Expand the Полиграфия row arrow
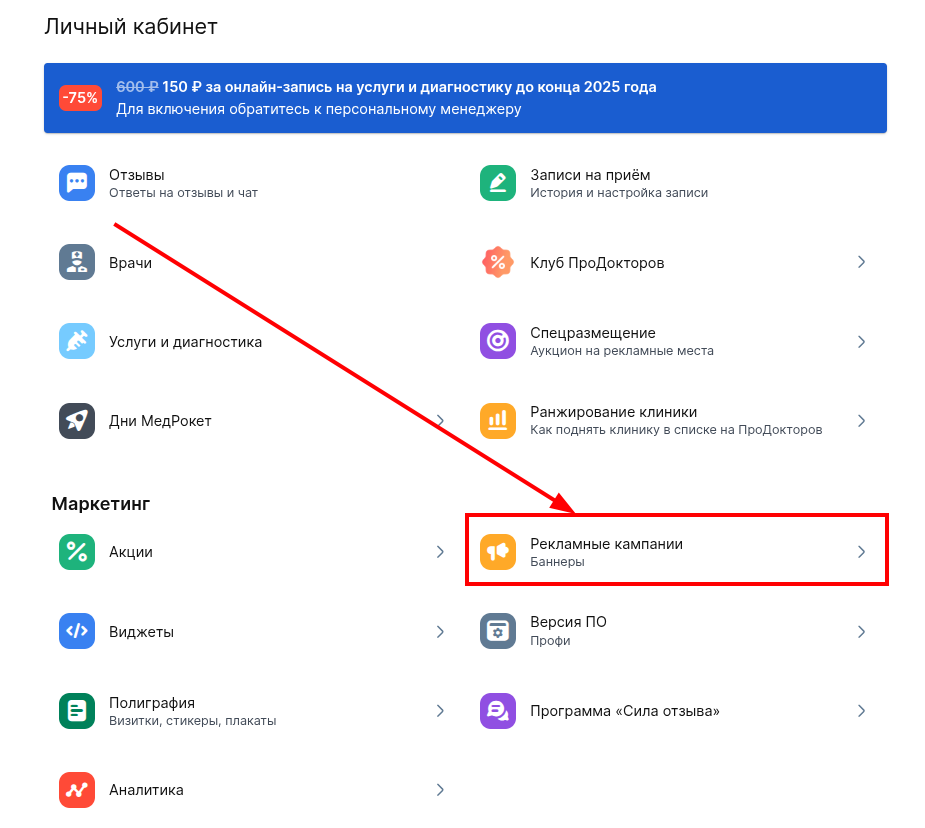 440,711
